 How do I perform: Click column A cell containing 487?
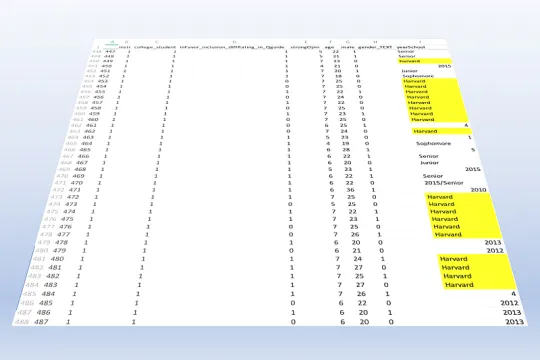click(x=41, y=322)
